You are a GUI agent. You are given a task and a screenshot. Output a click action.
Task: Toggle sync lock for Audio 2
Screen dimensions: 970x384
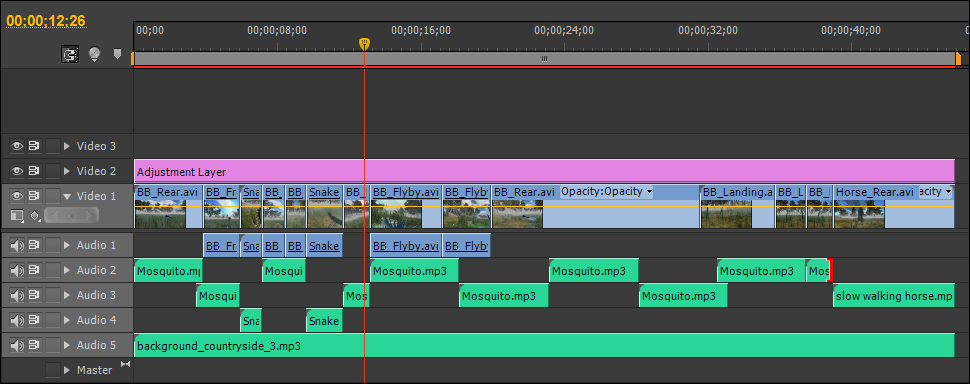34,270
